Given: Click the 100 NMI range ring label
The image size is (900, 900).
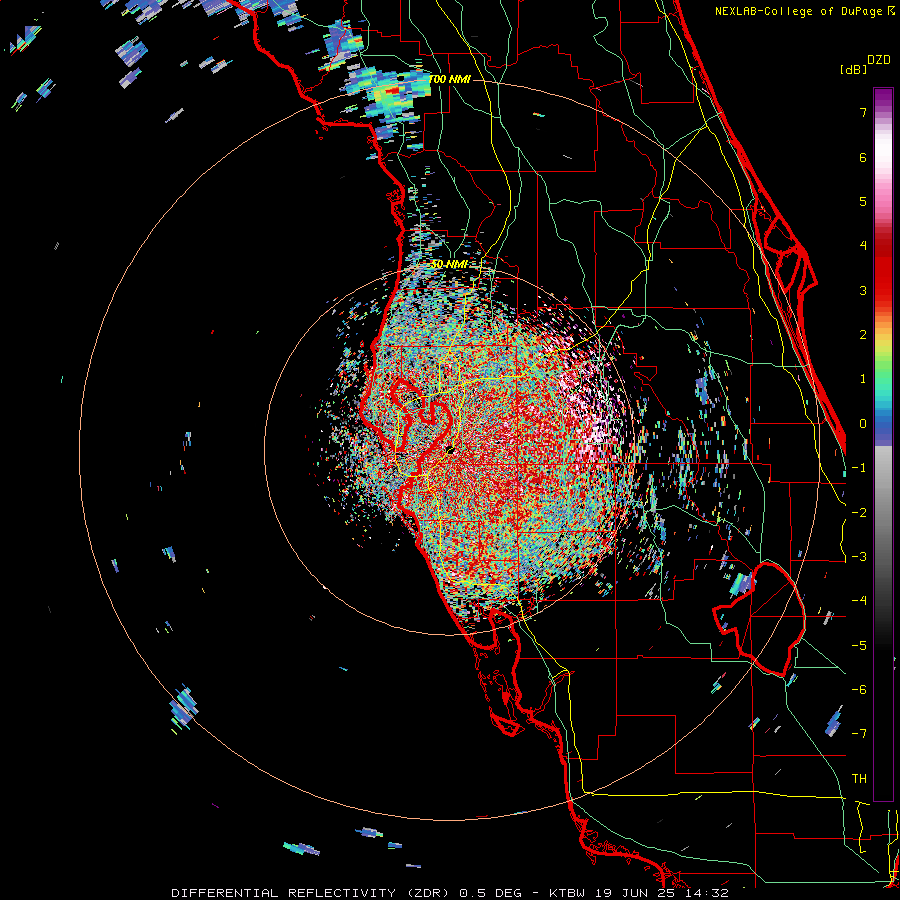Looking at the screenshot, I should [x=449, y=79].
